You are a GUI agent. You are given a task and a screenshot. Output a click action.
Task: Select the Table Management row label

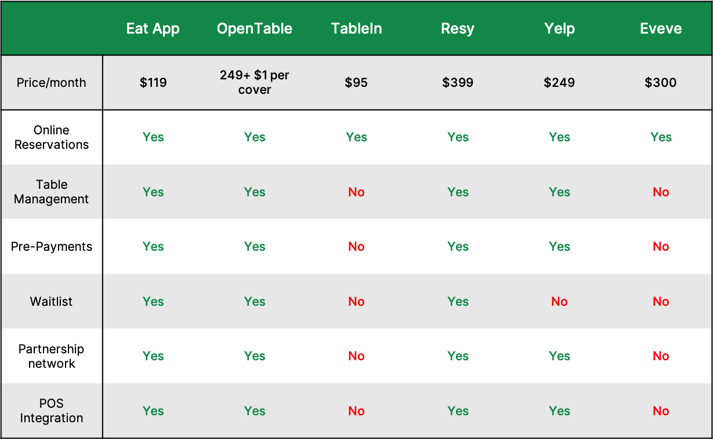click(x=51, y=192)
